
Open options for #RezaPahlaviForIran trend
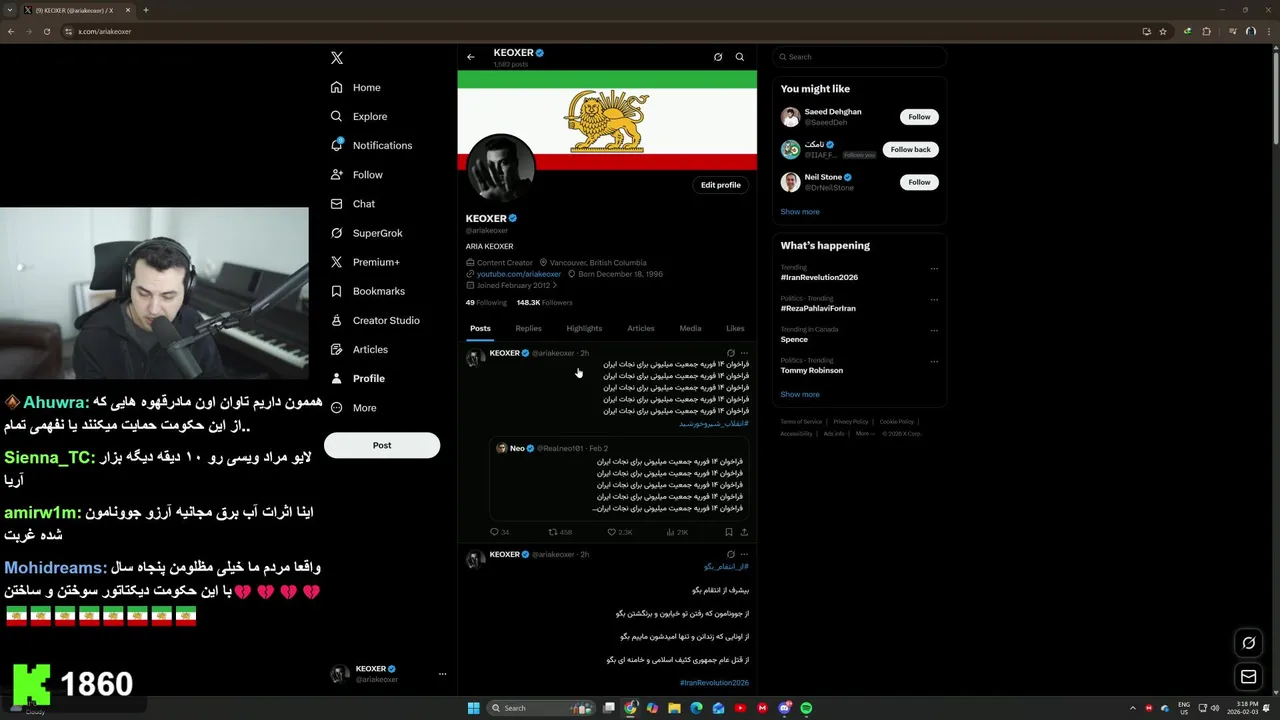(934, 299)
